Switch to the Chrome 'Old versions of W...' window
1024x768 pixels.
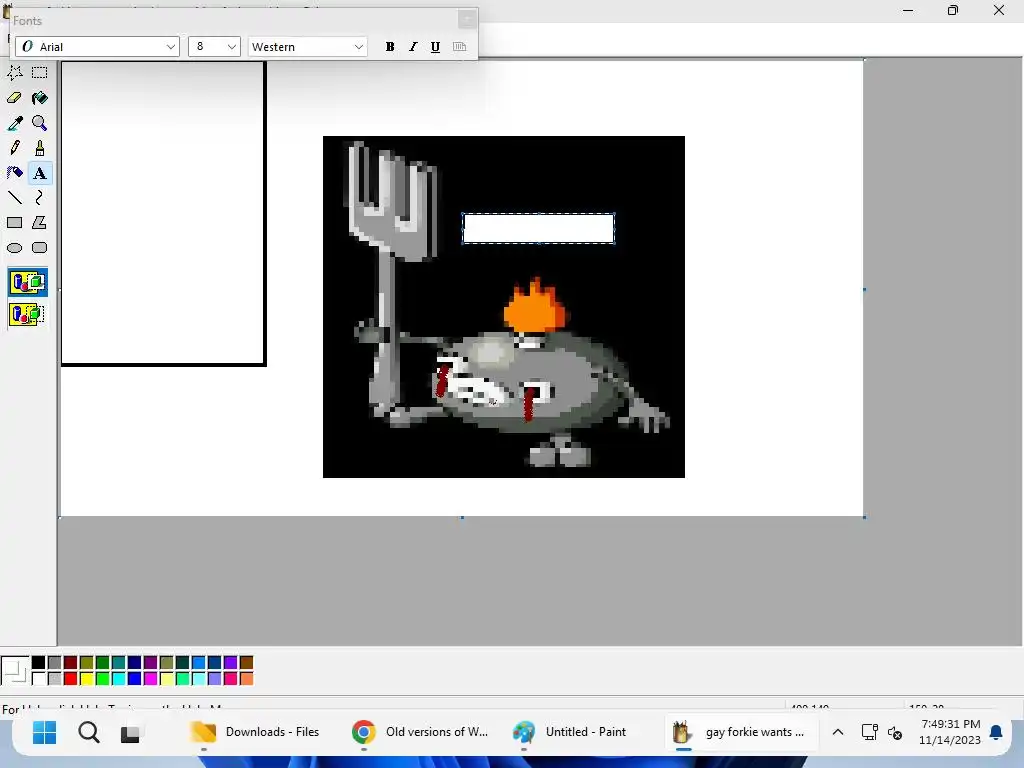pos(421,732)
